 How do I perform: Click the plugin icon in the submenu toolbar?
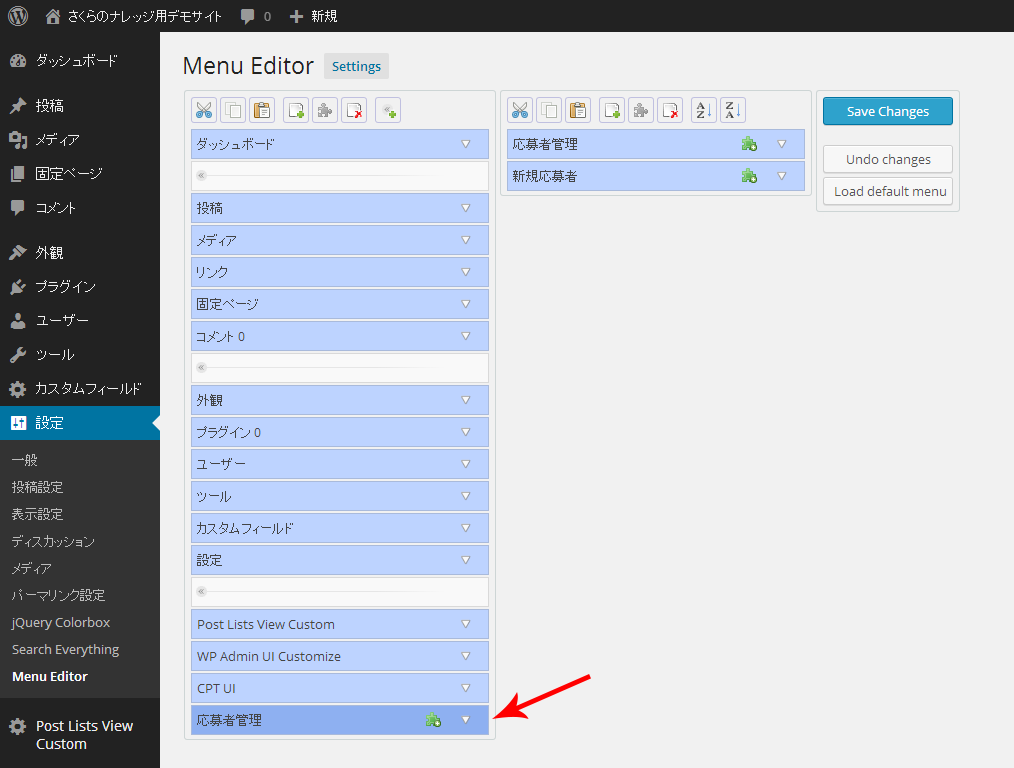click(641, 111)
